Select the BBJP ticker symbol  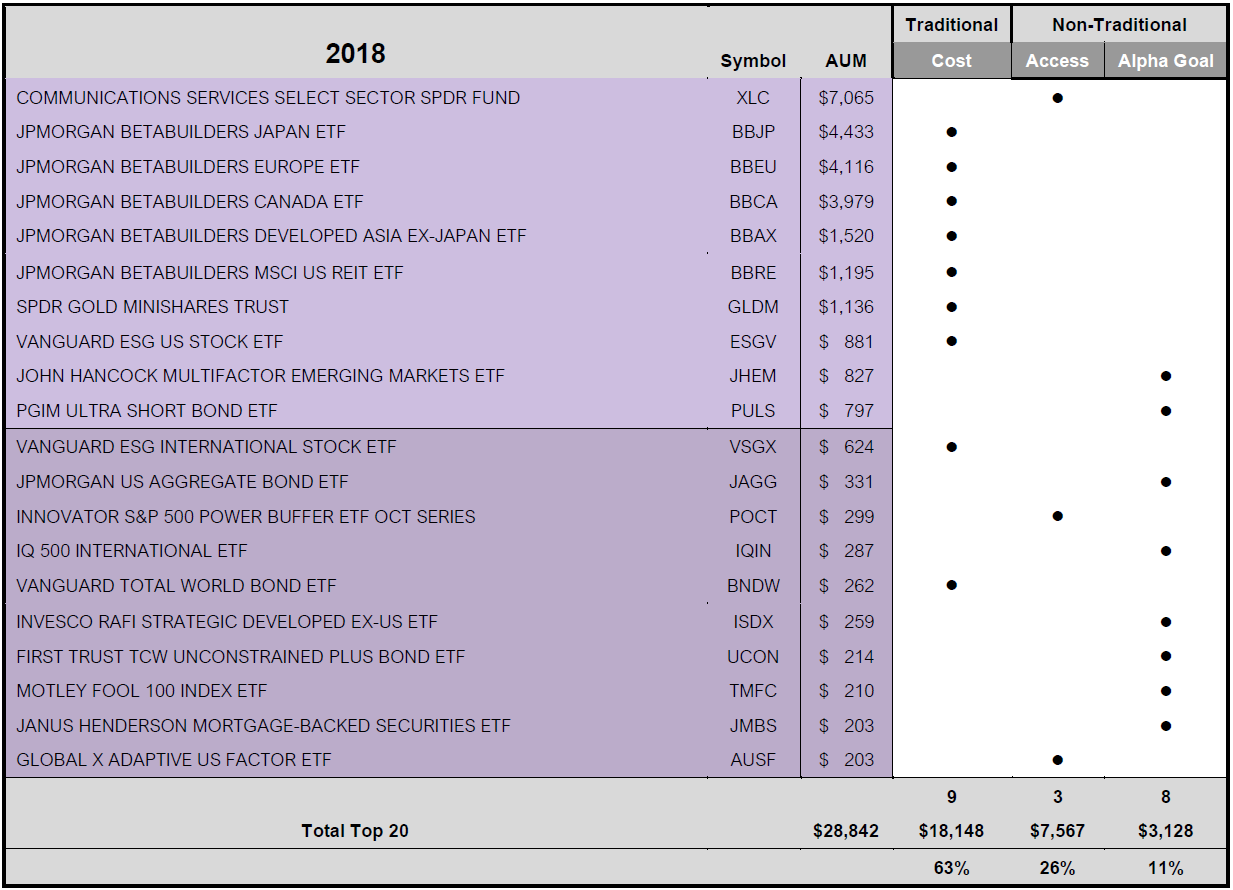coord(753,132)
